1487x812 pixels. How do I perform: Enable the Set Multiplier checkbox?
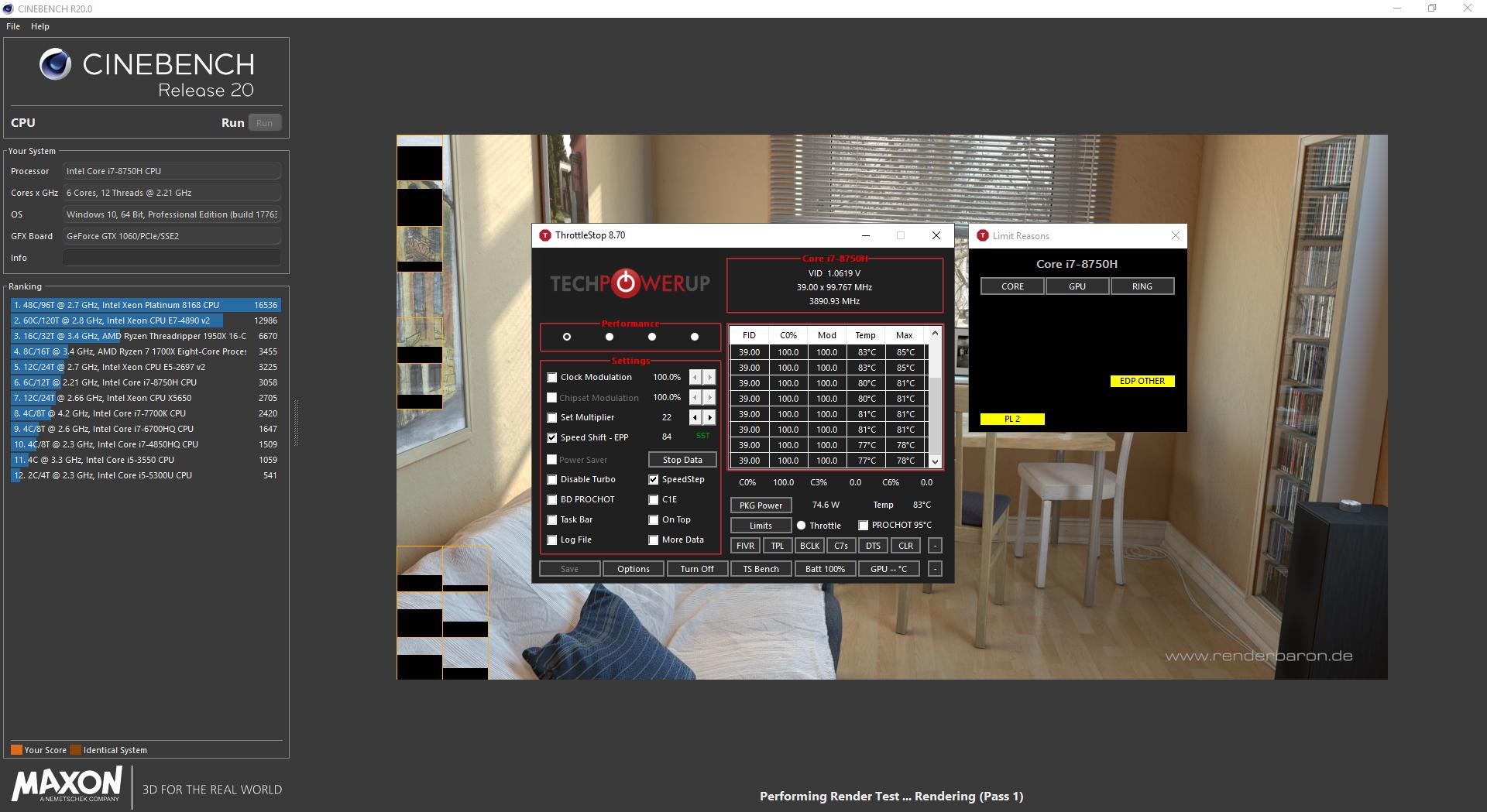click(552, 418)
